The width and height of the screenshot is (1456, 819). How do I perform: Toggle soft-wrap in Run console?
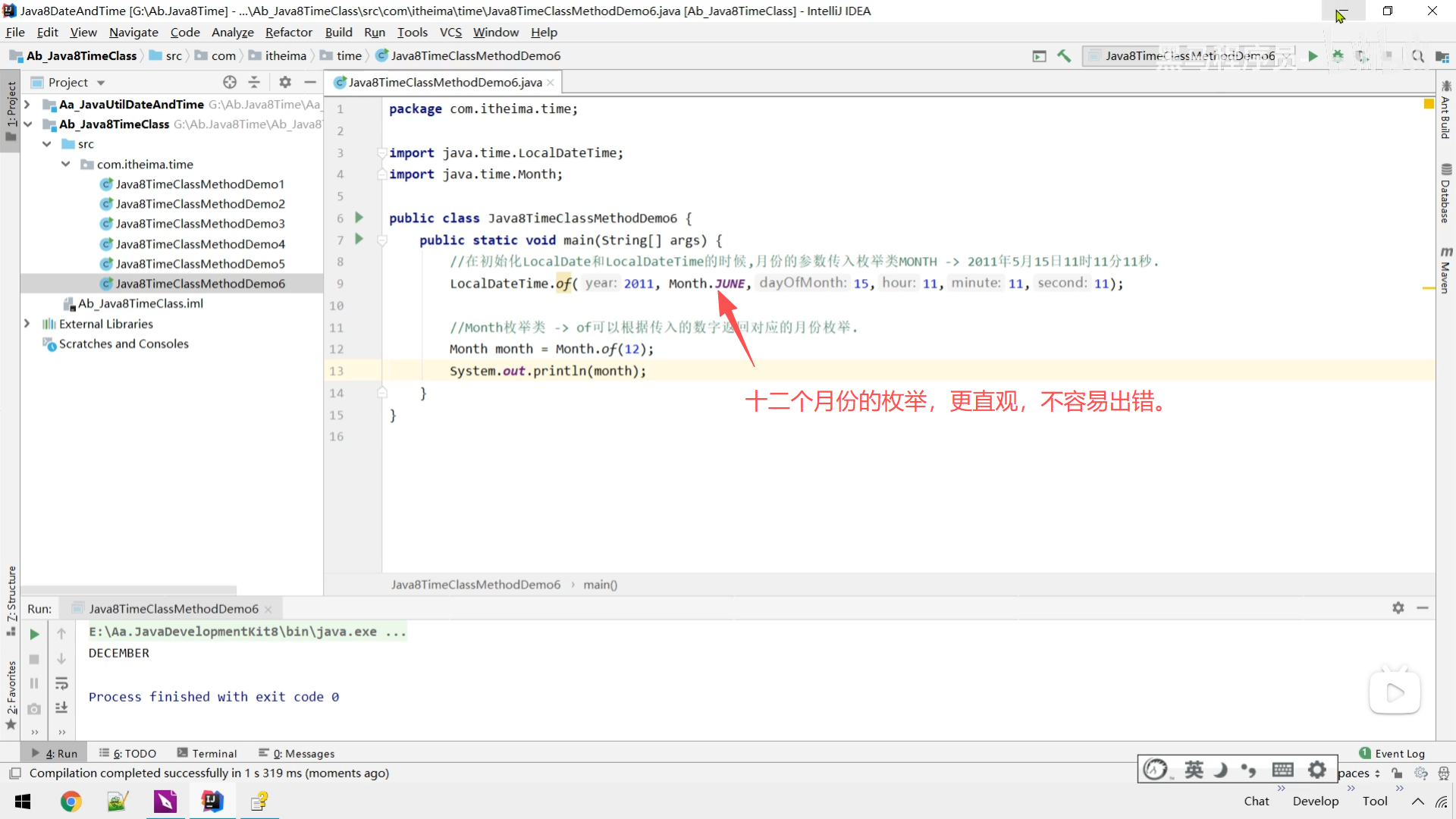pos(61,683)
